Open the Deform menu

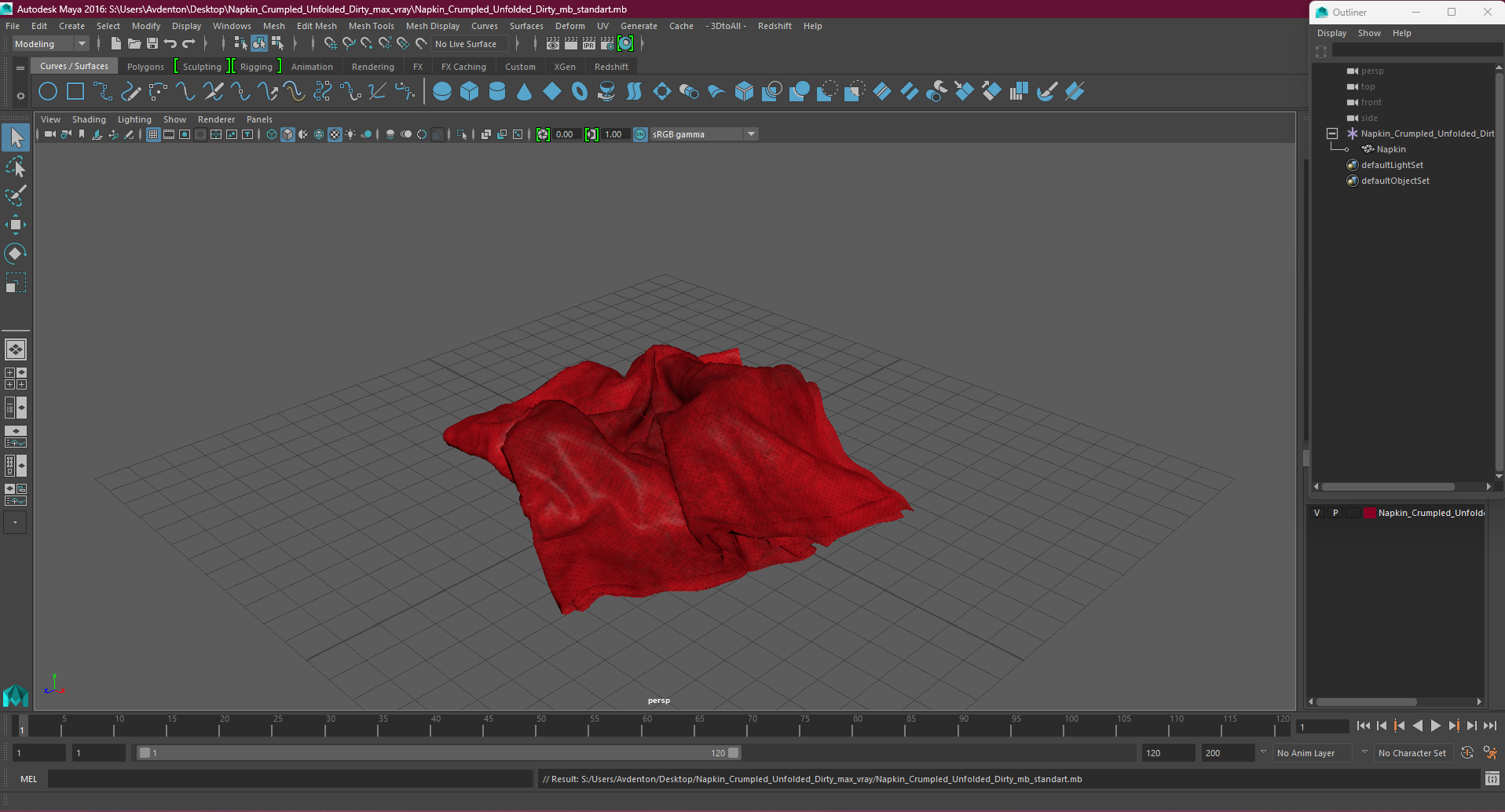[x=570, y=26]
